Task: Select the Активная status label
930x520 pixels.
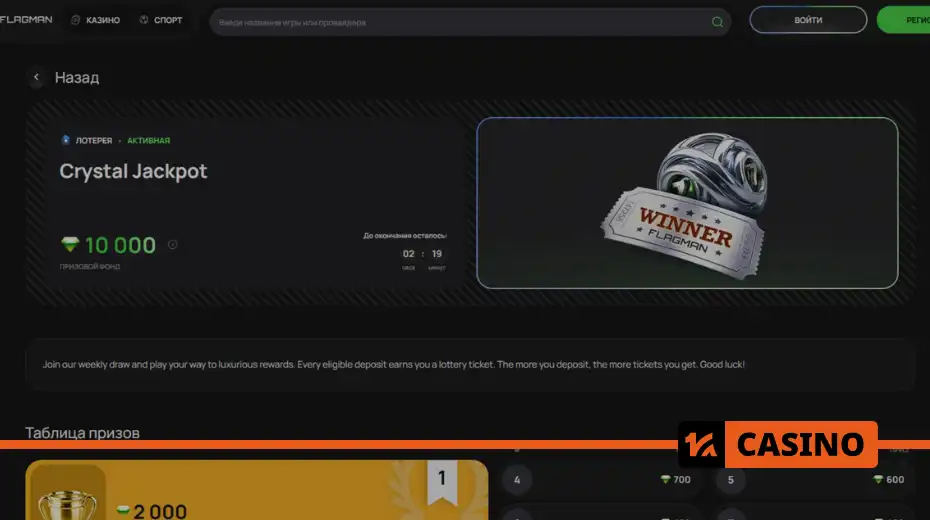Action: click(148, 141)
